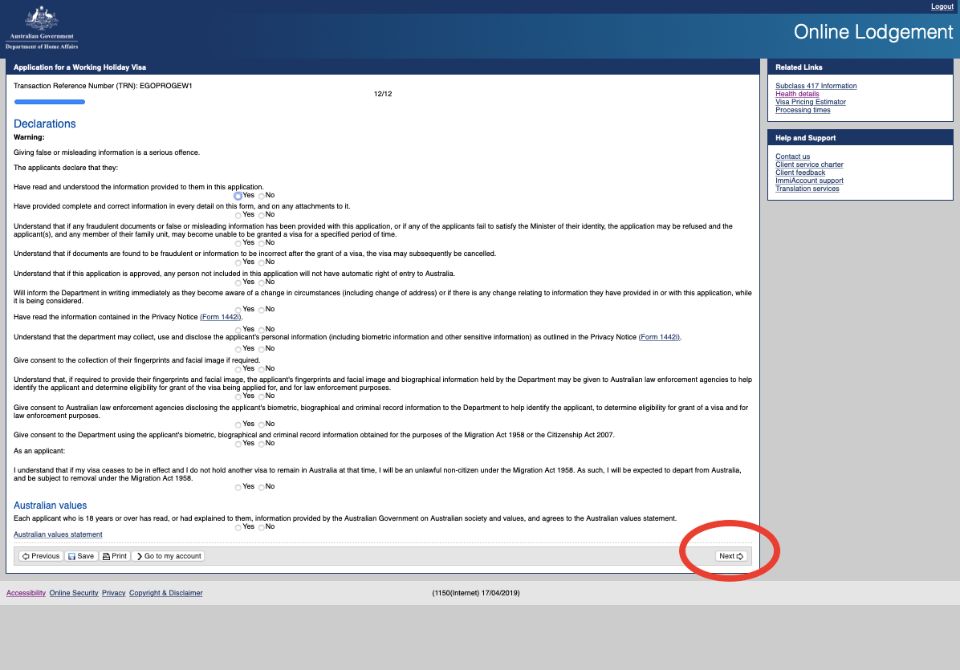Open the ImmiAccount support link

pyautogui.click(x=809, y=181)
